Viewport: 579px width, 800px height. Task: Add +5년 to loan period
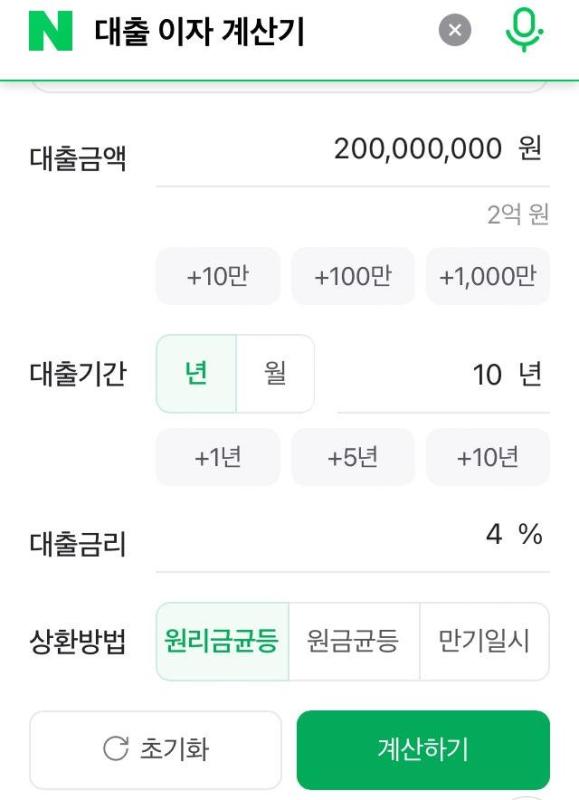[353, 457]
